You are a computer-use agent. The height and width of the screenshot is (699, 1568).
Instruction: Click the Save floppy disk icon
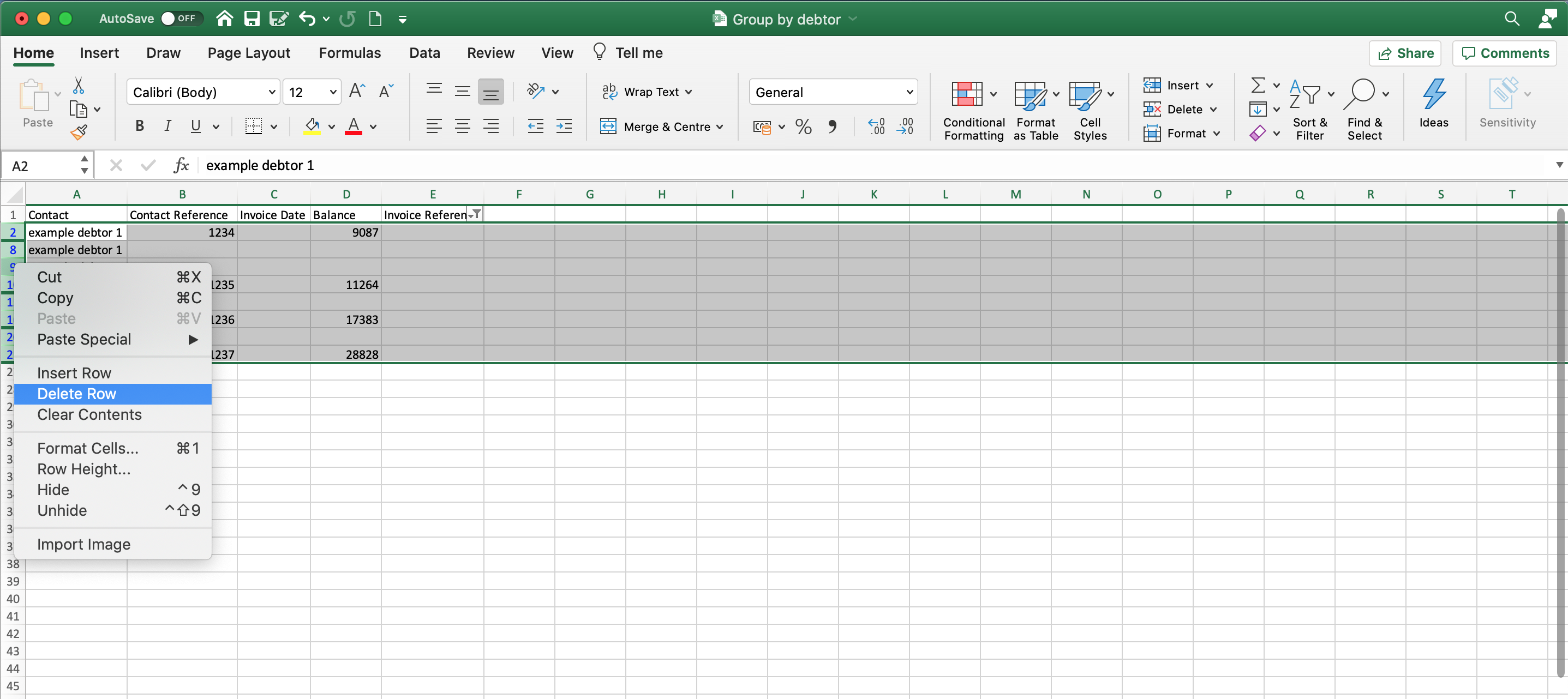[252, 18]
